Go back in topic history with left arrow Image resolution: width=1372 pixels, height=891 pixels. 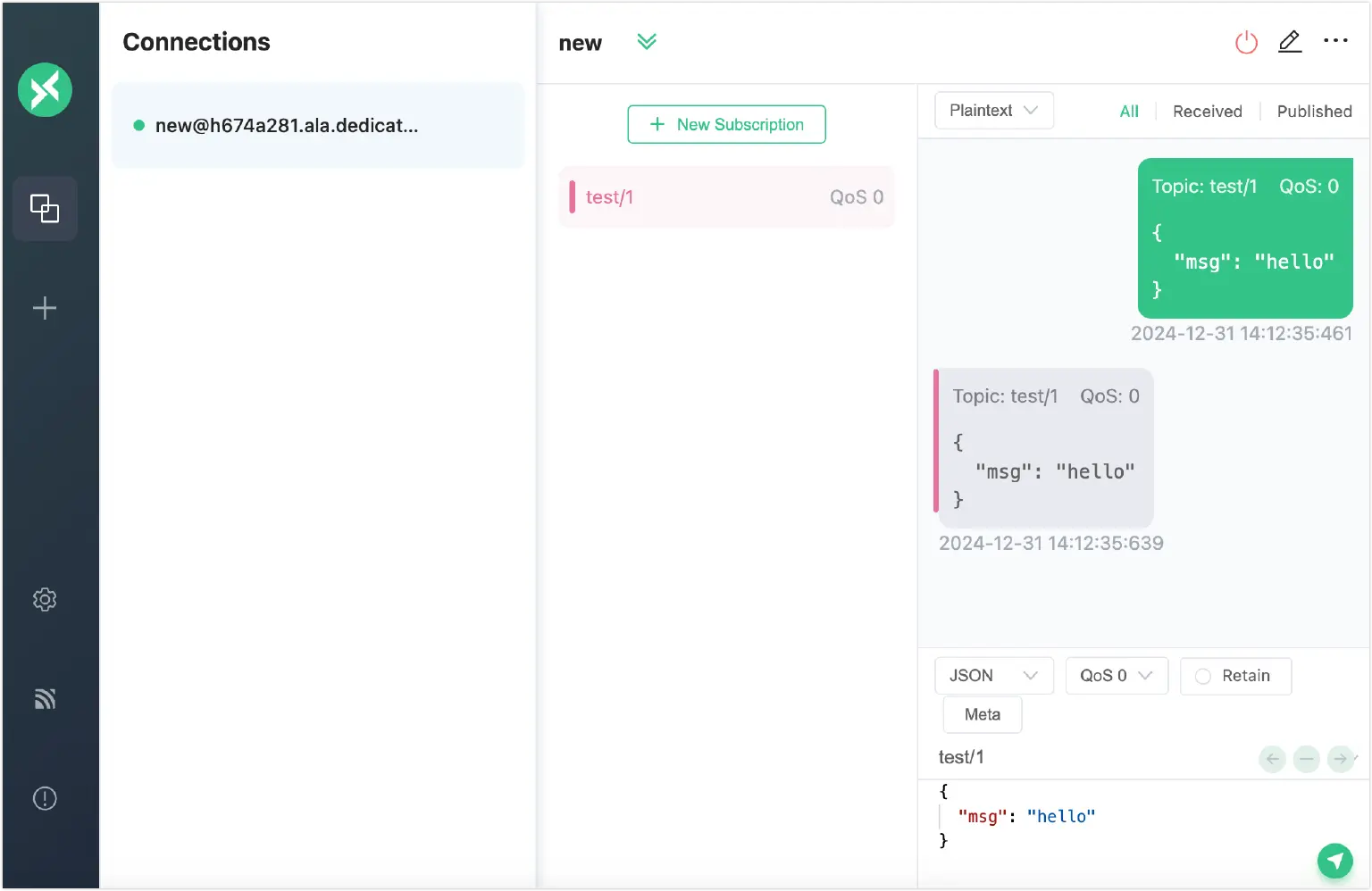click(1272, 759)
